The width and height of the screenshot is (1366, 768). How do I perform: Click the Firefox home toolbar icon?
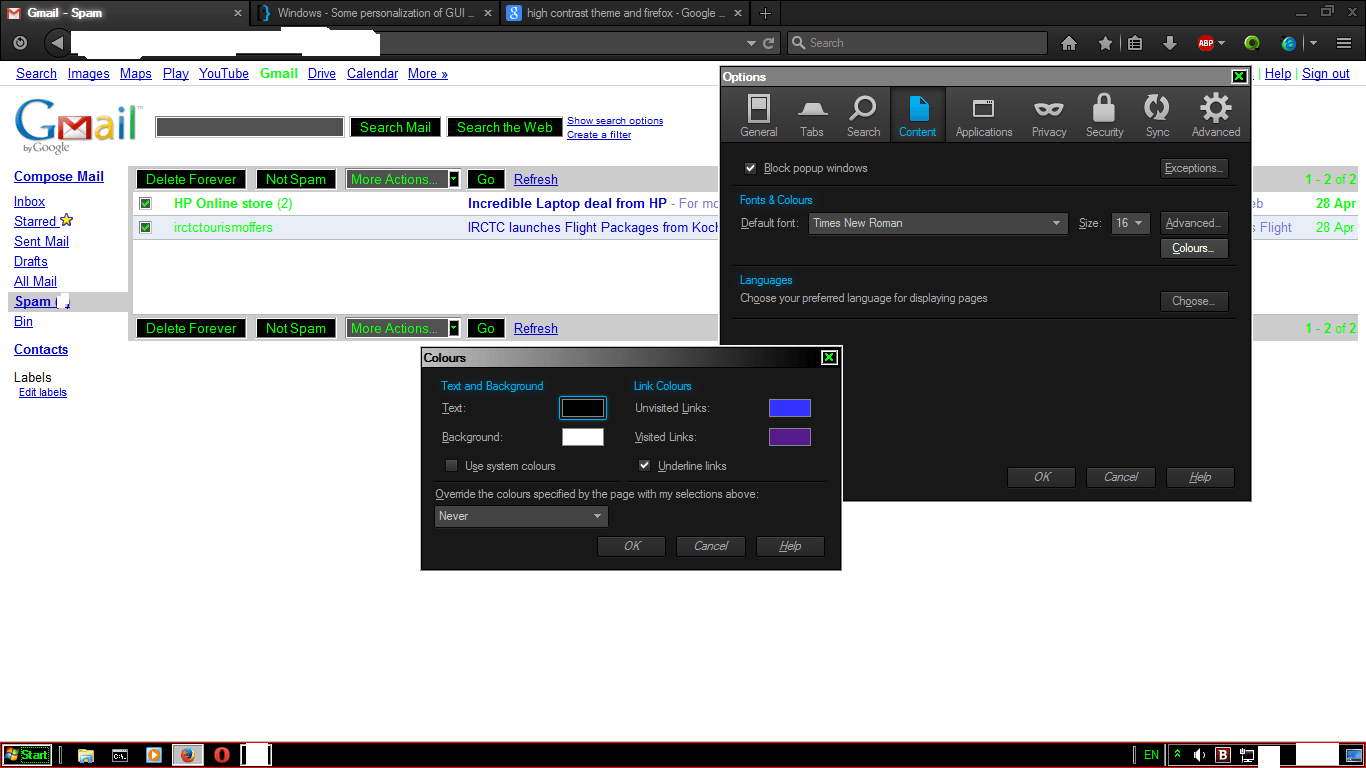(1069, 43)
